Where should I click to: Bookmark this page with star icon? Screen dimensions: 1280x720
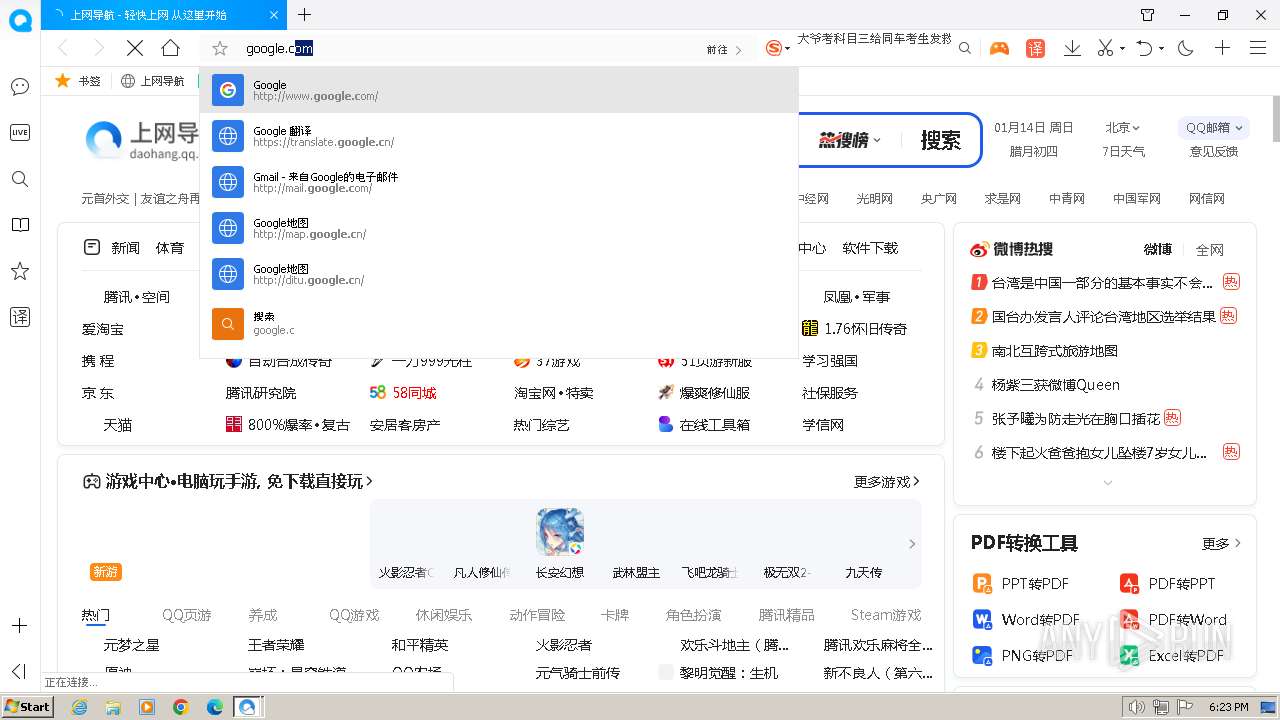point(221,48)
